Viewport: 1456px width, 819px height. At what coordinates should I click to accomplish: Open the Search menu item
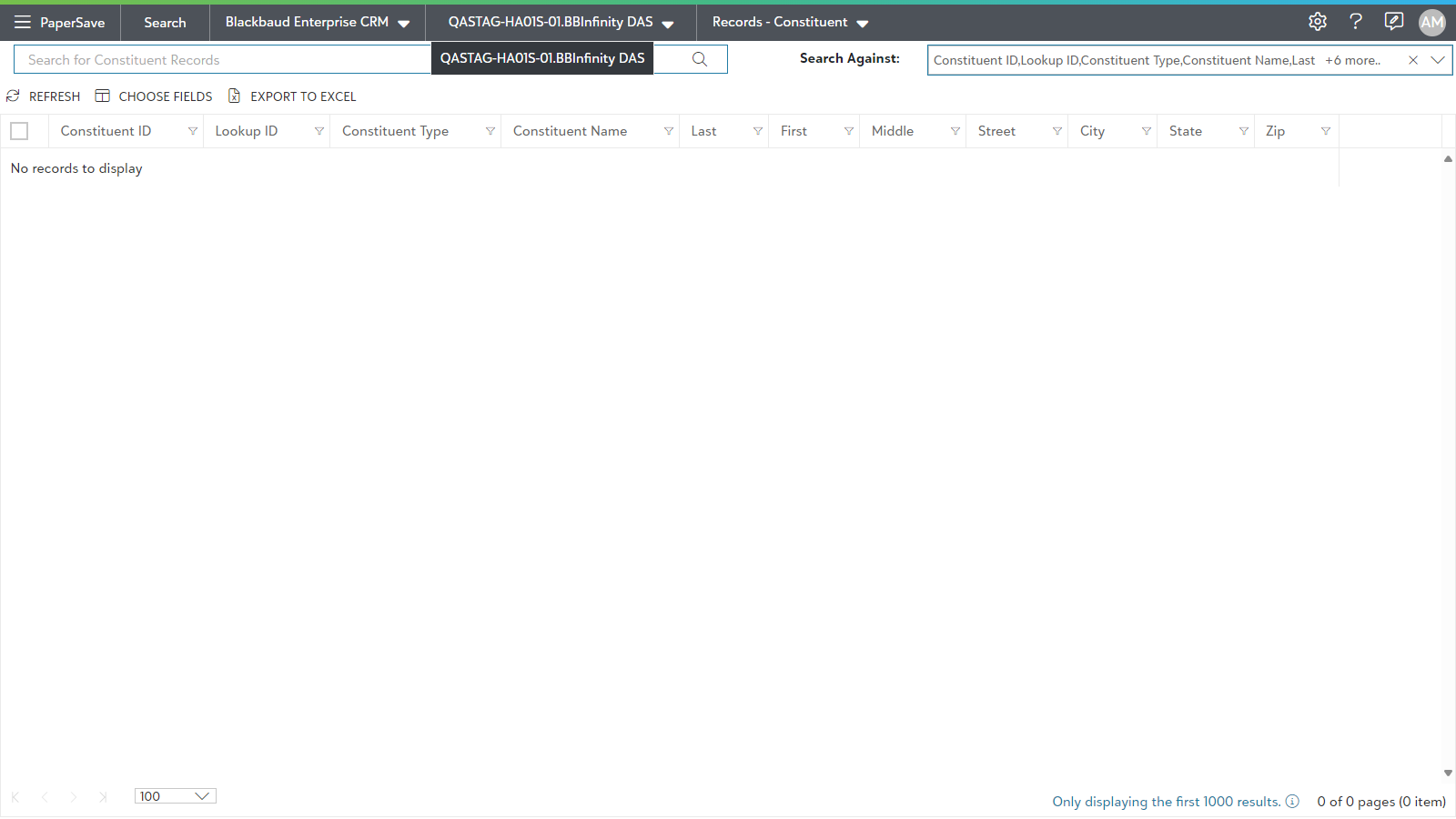(x=165, y=23)
